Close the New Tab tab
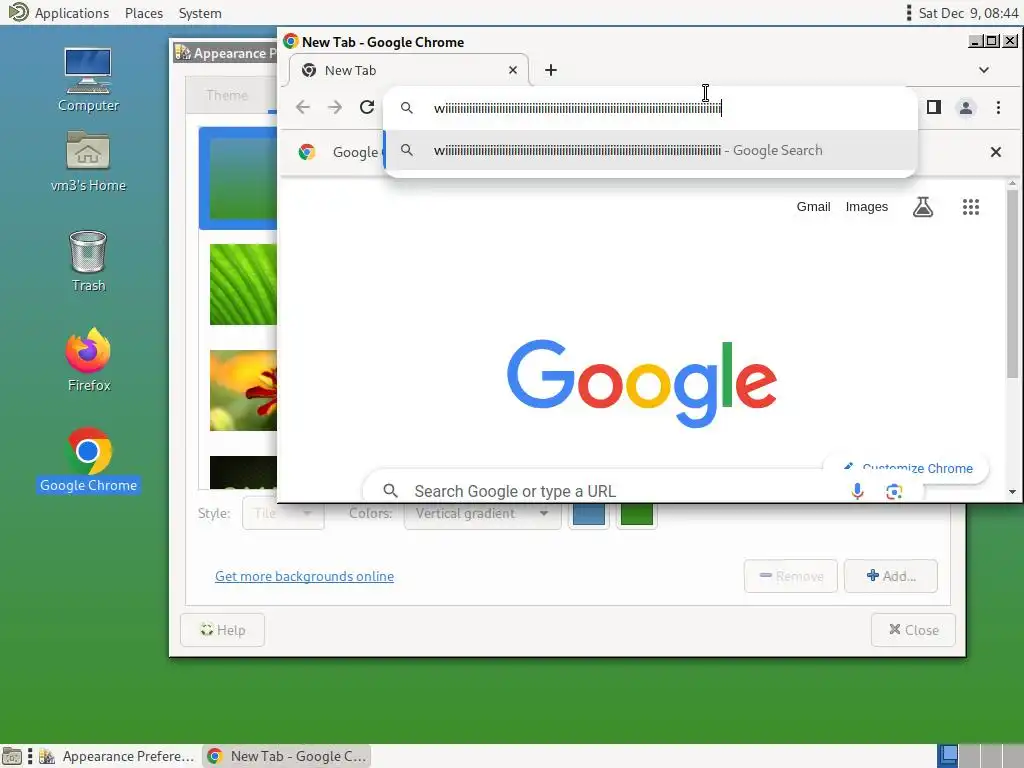 513,70
